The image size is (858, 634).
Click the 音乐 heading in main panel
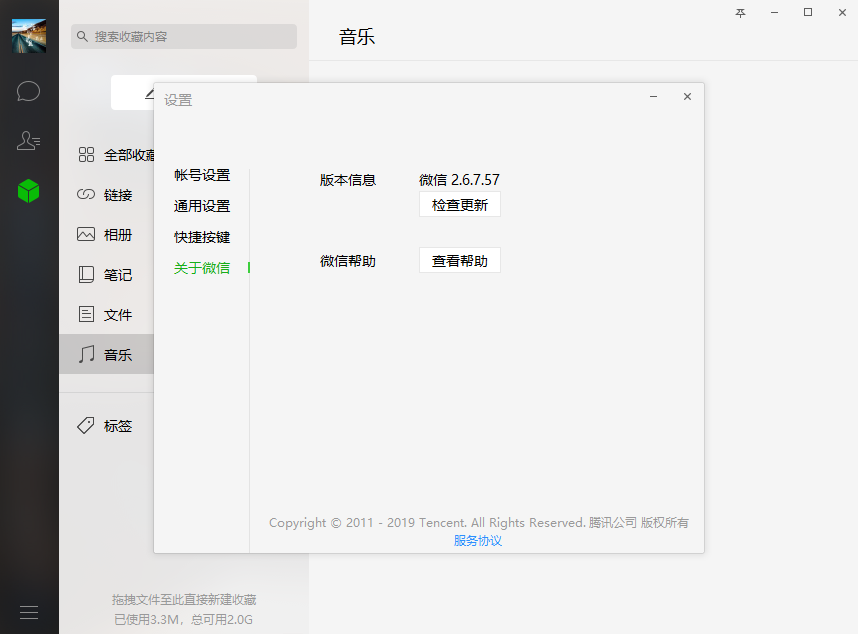[x=357, y=37]
